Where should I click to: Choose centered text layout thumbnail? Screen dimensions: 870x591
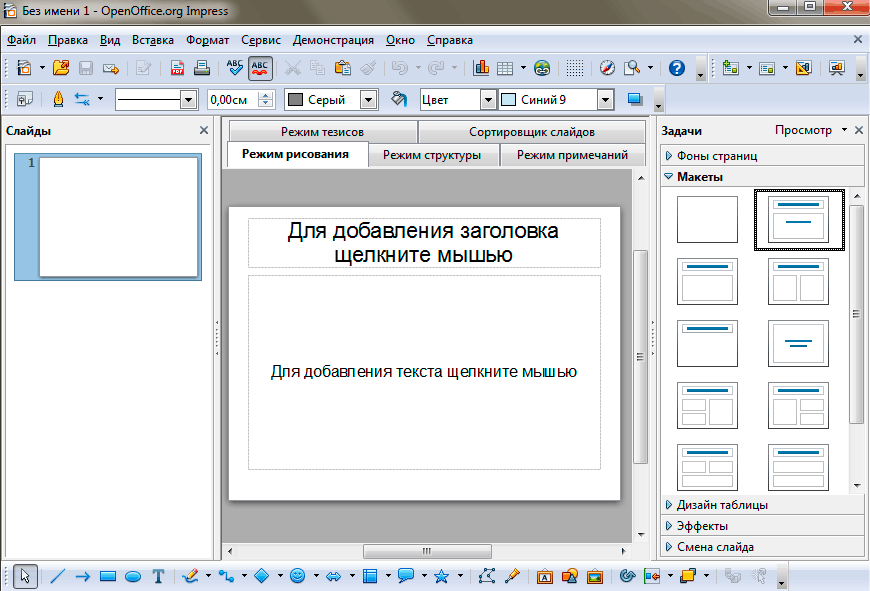coord(798,344)
